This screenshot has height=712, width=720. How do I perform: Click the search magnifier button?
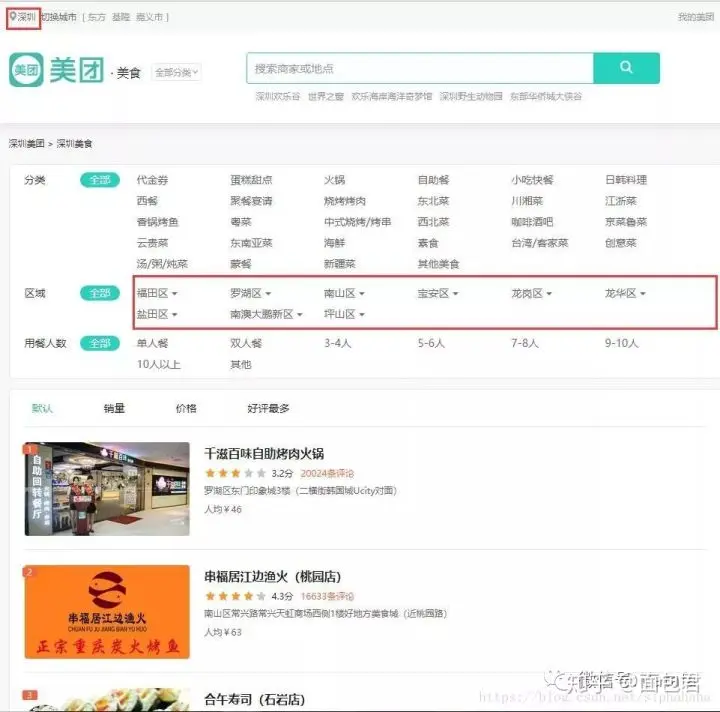[x=626, y=68]
